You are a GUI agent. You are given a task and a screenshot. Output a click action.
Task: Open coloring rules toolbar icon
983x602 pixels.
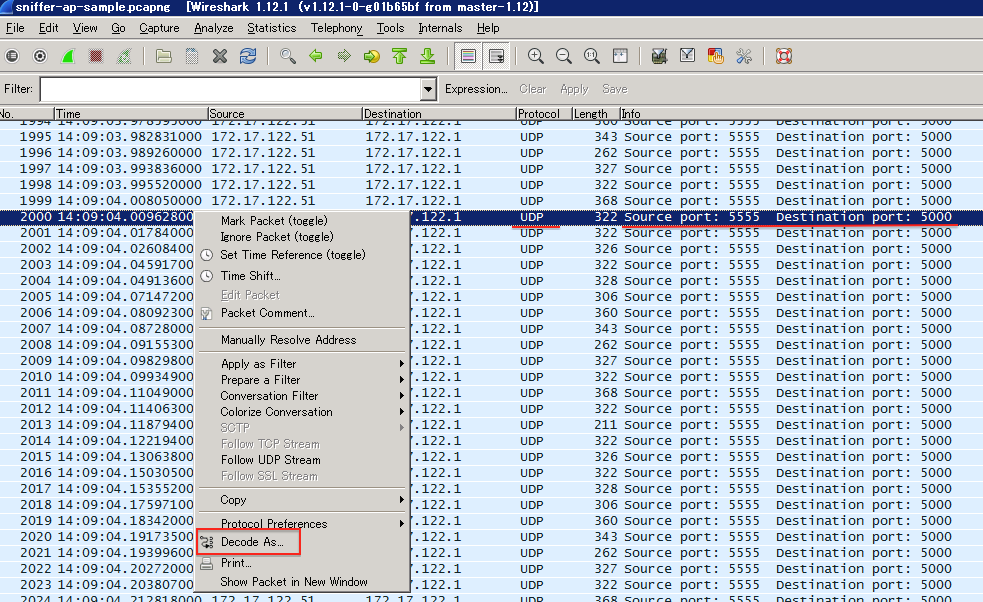715,56
